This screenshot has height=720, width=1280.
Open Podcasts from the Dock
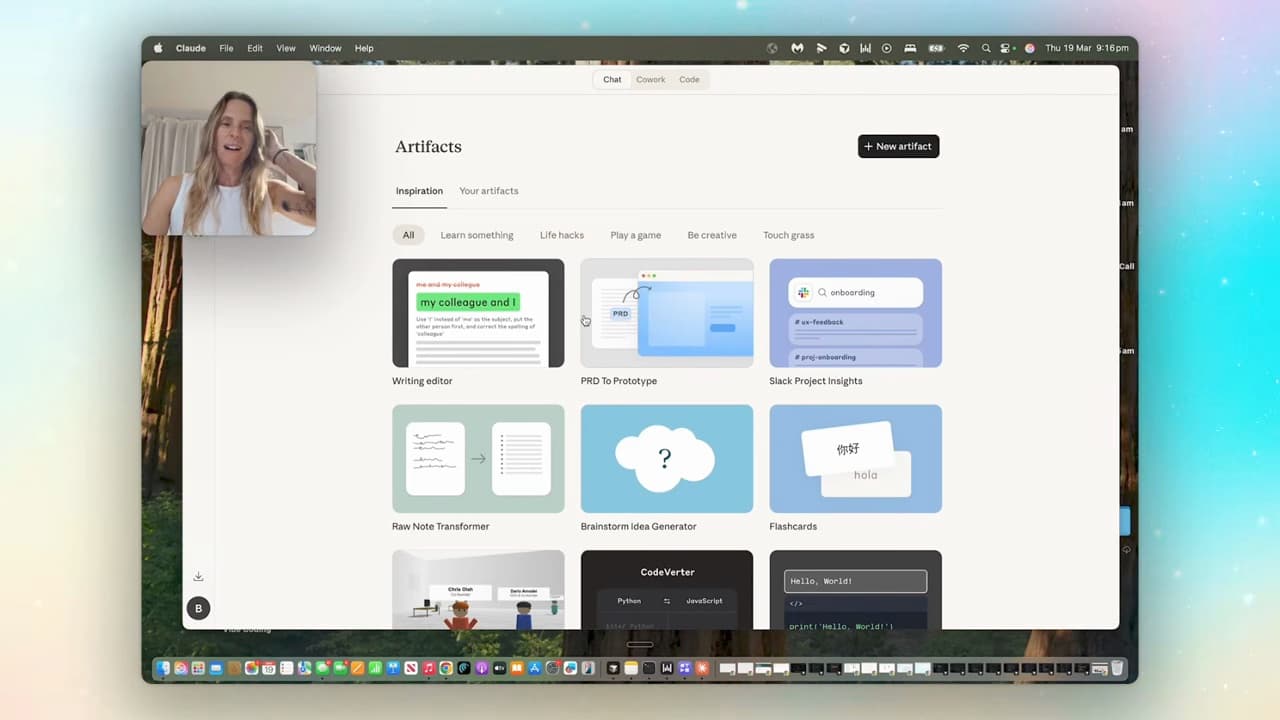click(x=481, y=668)
